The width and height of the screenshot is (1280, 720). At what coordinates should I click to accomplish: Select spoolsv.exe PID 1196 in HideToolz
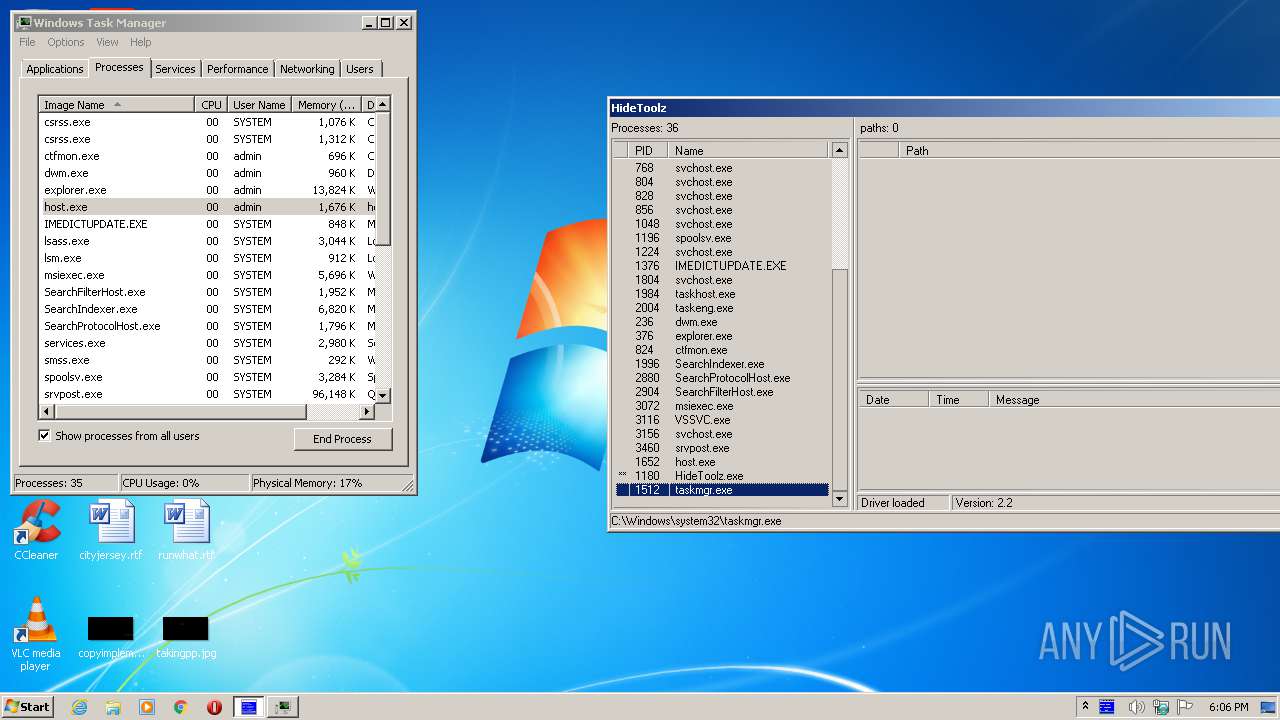722,238
